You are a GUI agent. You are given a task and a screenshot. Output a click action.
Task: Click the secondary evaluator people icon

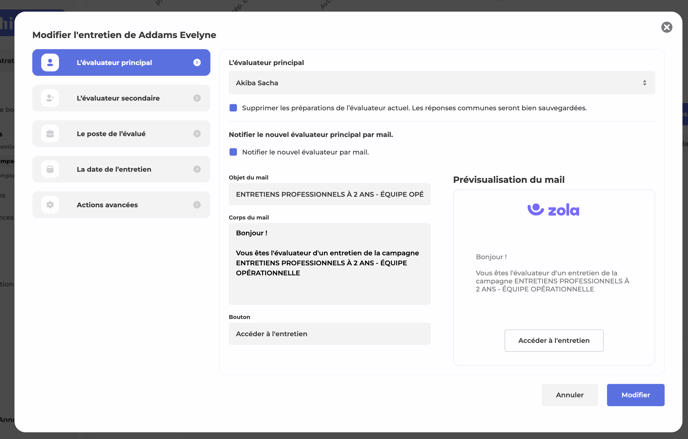[50, 98]
